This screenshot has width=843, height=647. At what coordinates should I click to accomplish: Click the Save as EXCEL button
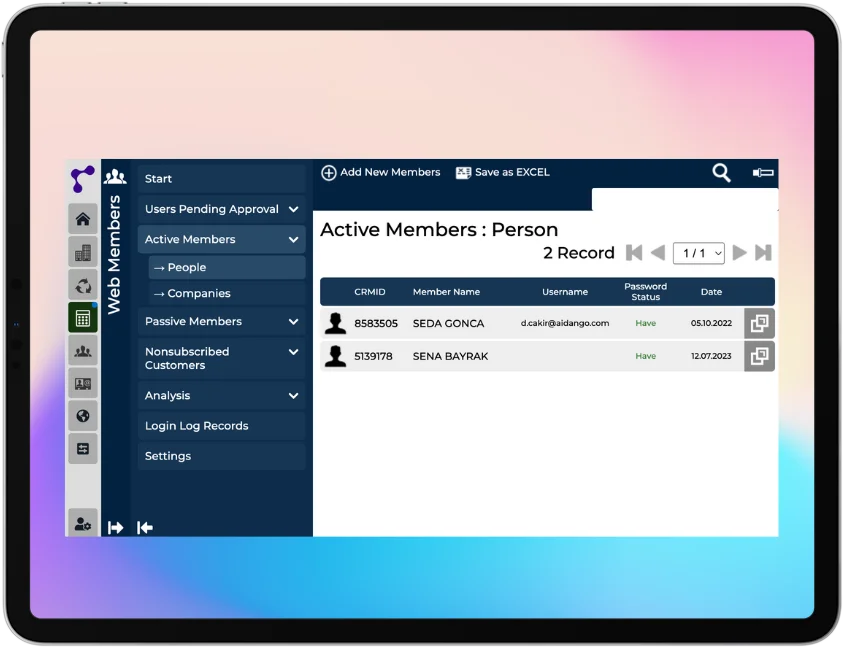502,172
